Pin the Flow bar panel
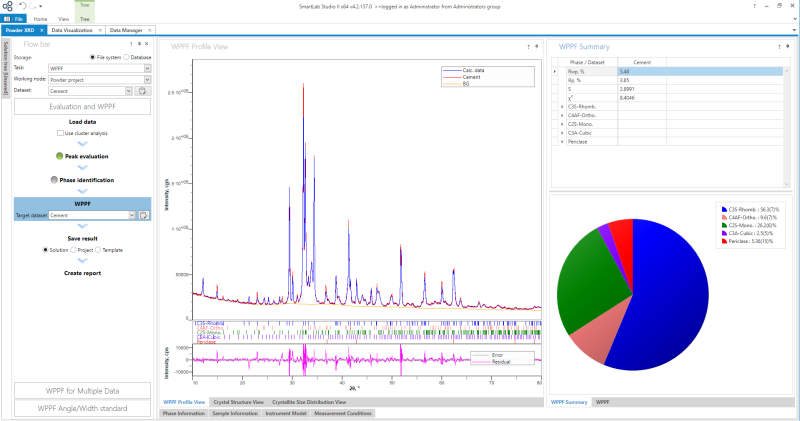Image resolution: width=800 pixels, height=421 pixels. coord(139,44)
